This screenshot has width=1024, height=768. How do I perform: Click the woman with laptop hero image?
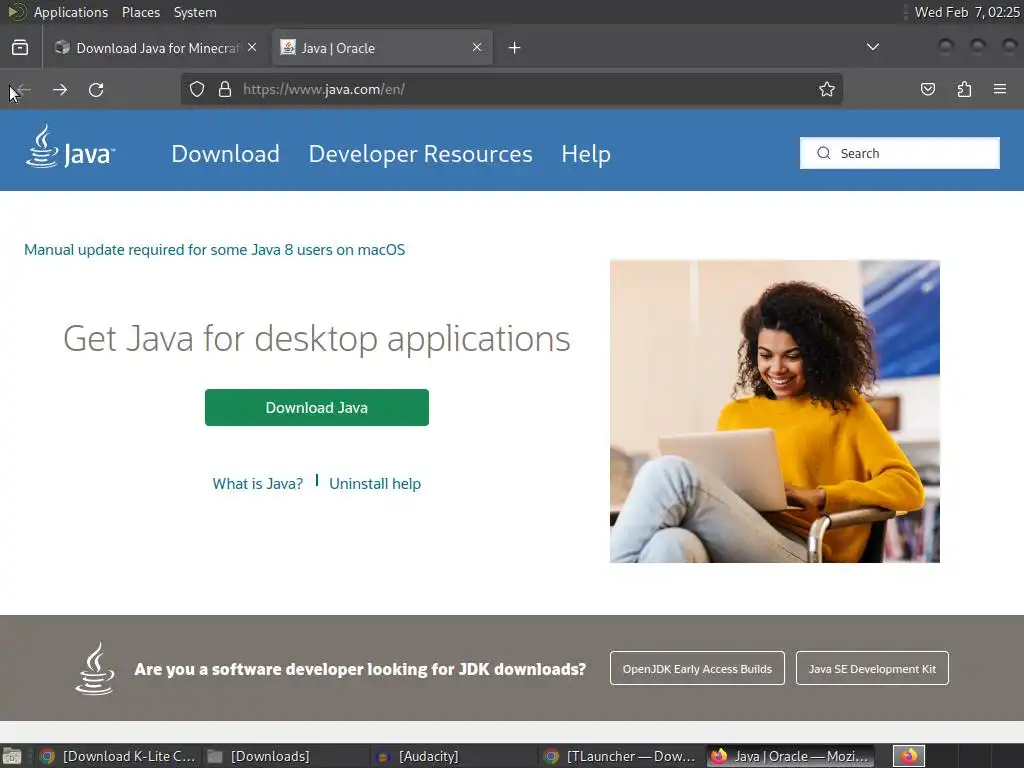point(775,411)
